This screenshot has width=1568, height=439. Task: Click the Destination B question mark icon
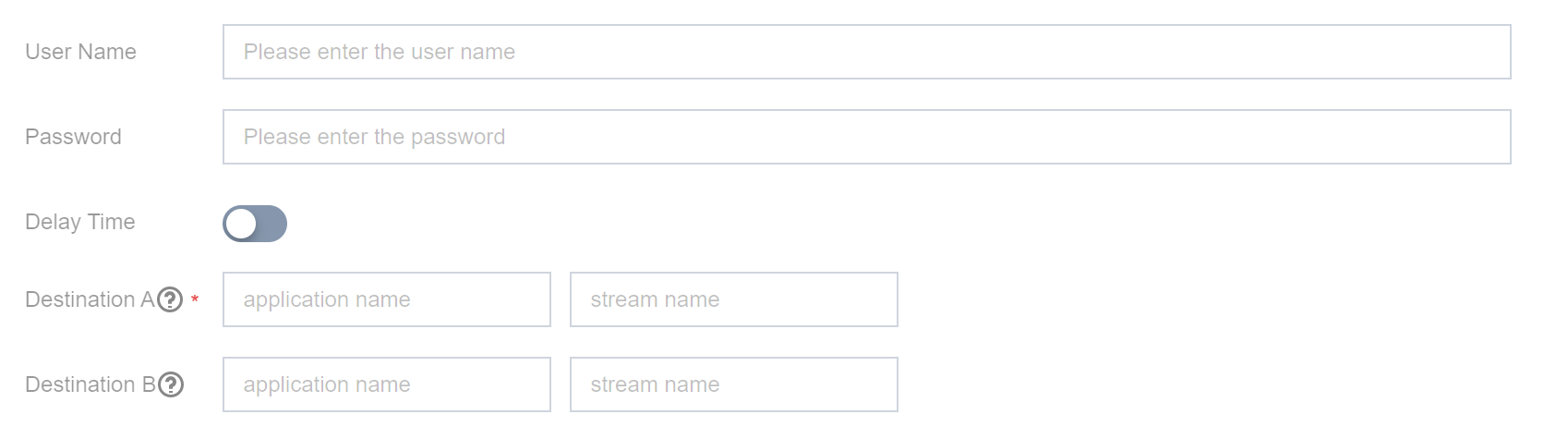(x=171, y=384)
